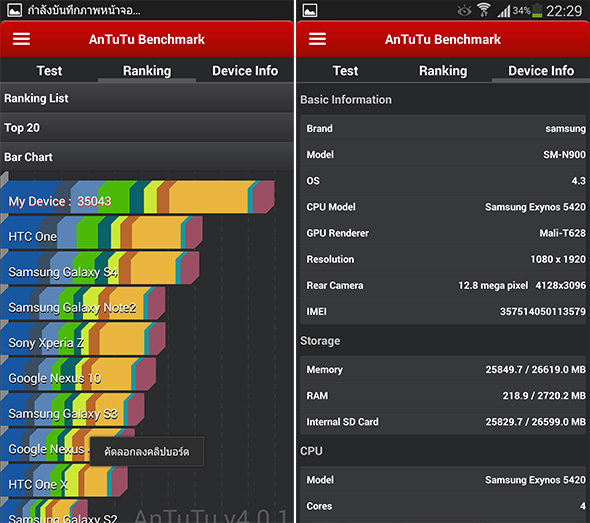This screenshot has height=523, width=590.
Task: Select the My Device 35043 score bar
Action: (x=137, y=197)
